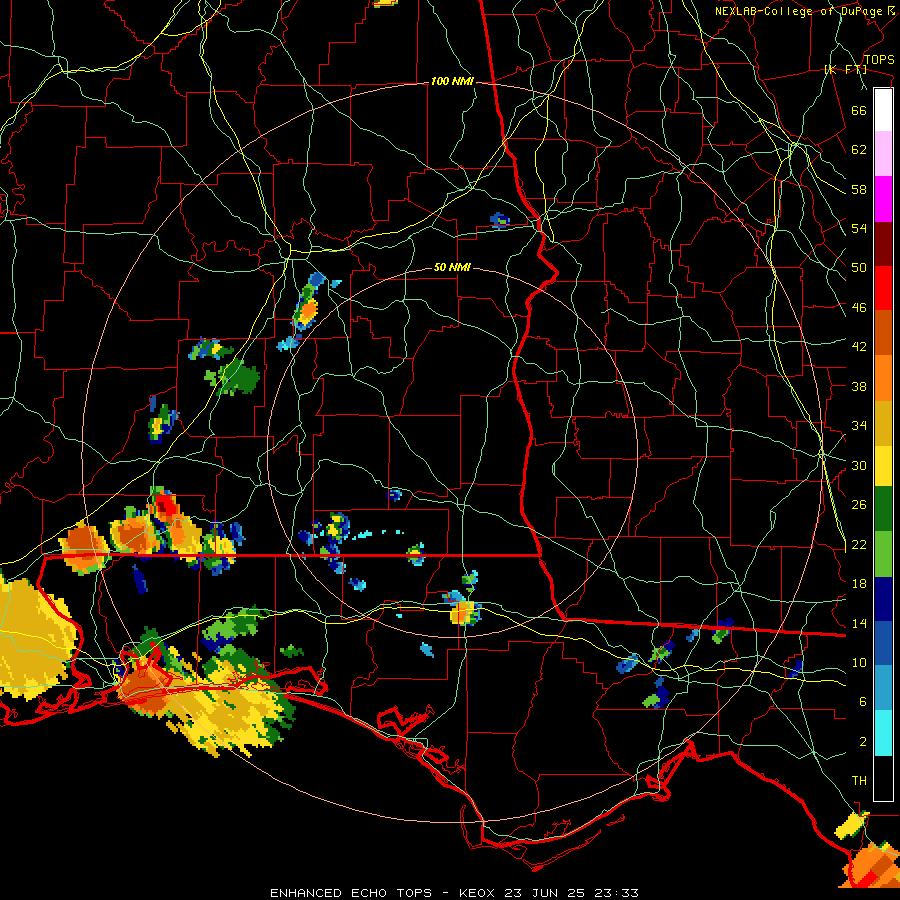Pick the cyan legend swatch
This screenshot has height=900, width=900.
pos(883,733)
